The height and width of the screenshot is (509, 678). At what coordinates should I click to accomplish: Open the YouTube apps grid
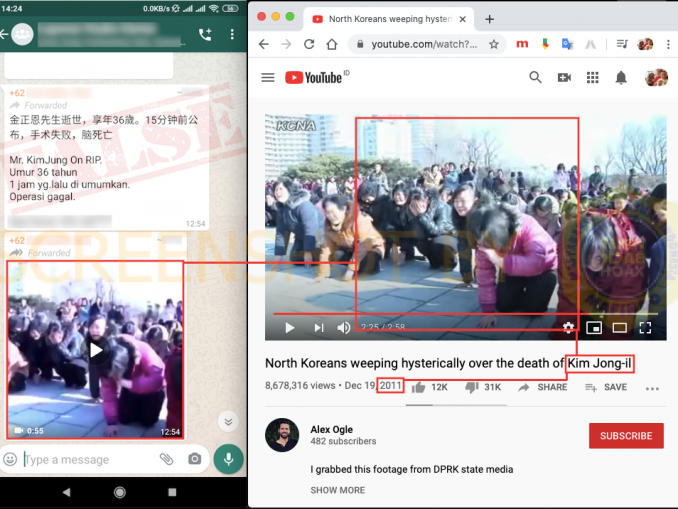pos(592,77)
